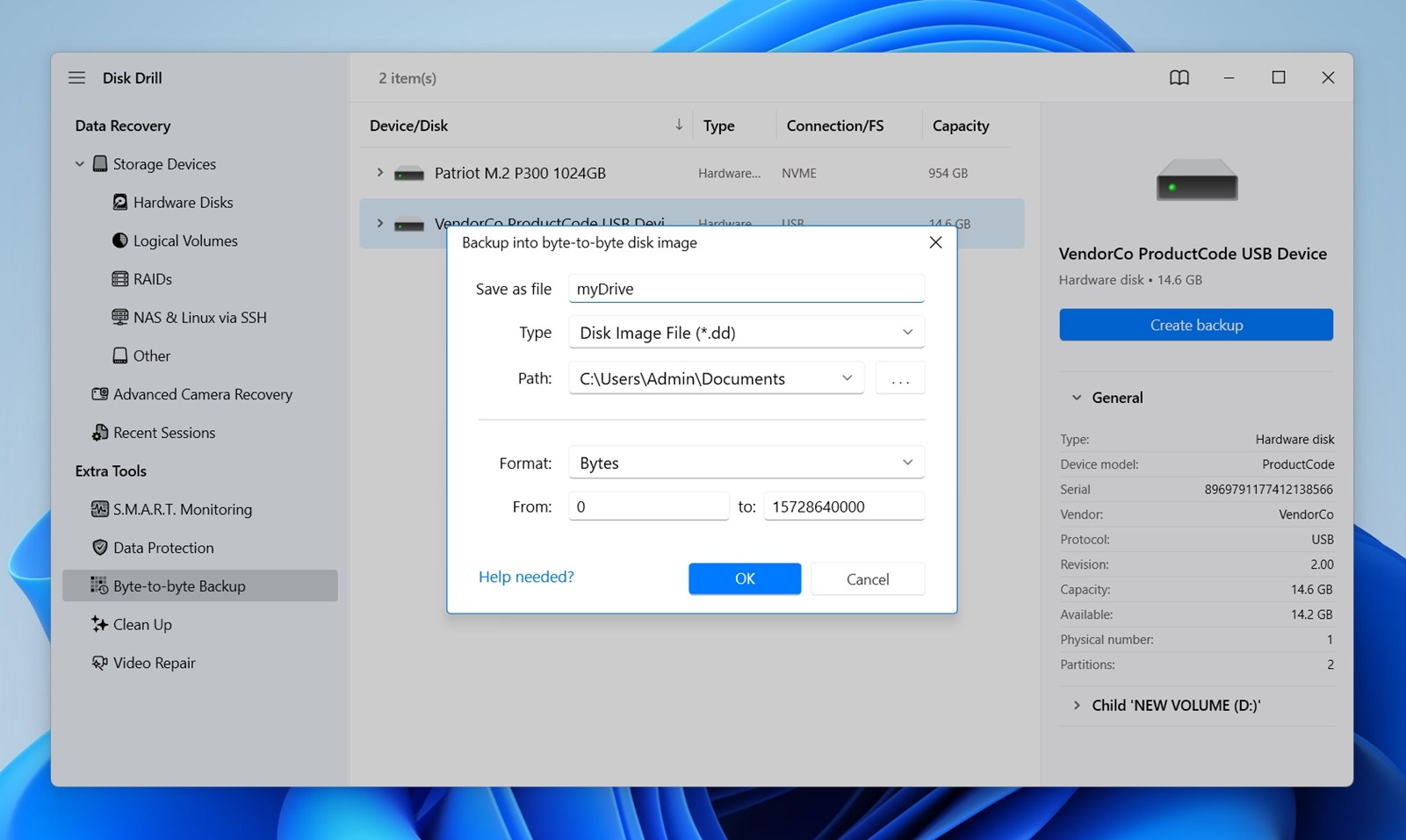Viewport: 1406px width, 840px height.
Task: Open S.M.A.R.T. Monitoring tool
Action: coord(183,509)
